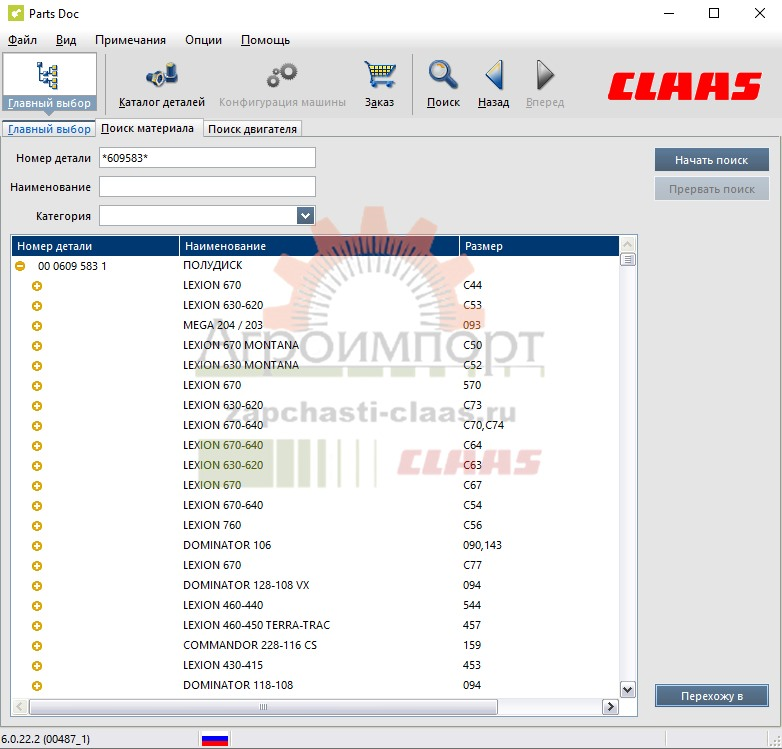Expand the LEXION 670 C77 row

coord(37,566)
